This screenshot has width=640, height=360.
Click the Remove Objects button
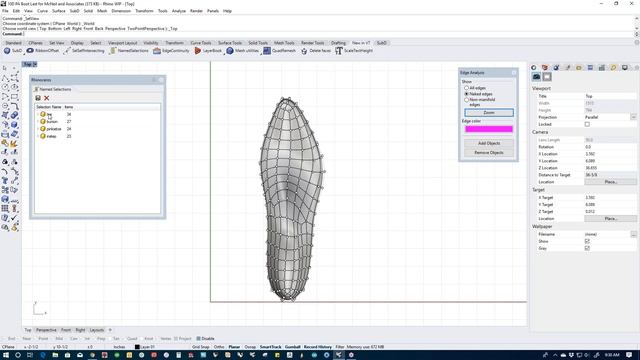489,153
